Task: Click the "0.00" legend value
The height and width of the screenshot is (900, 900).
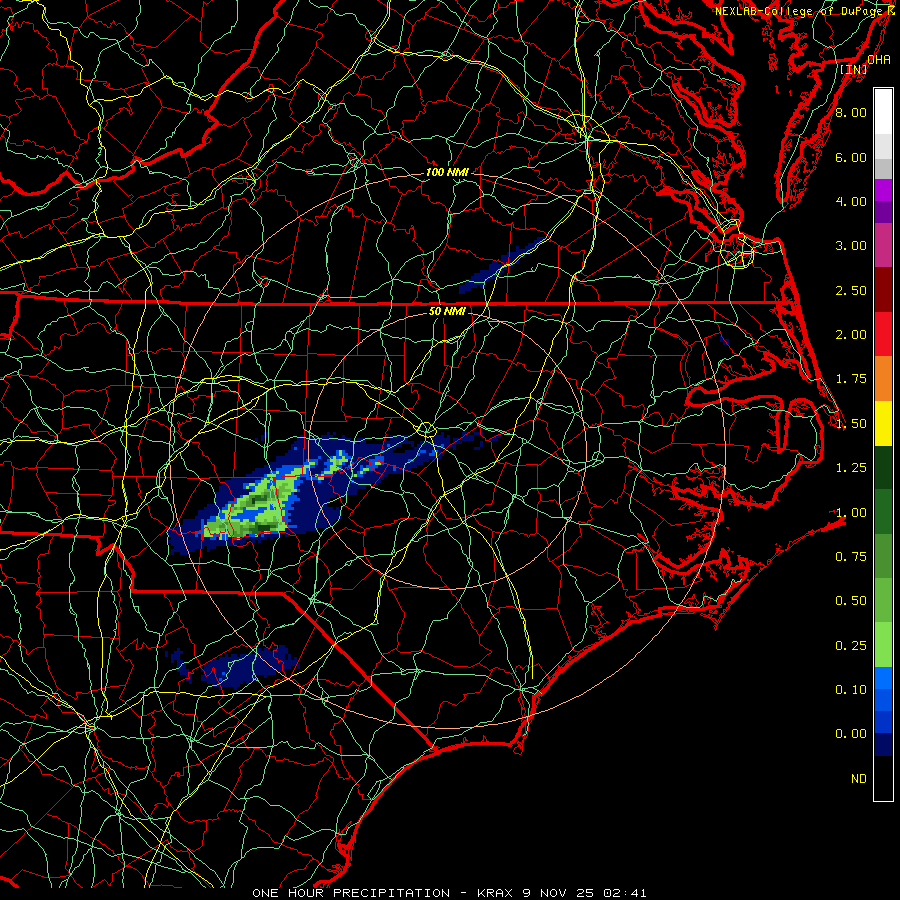Action: point(851,734)
